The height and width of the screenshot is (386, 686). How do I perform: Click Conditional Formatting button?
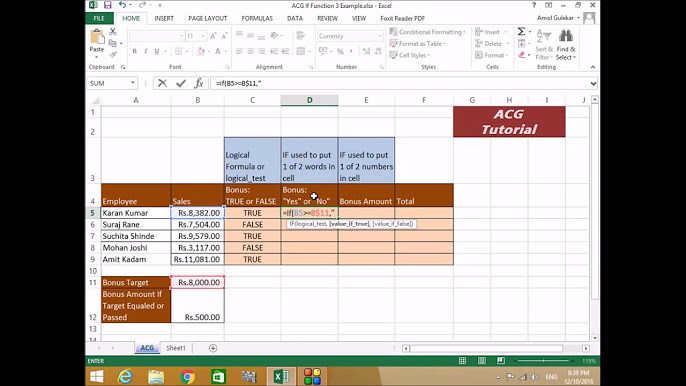coord(427,32)
